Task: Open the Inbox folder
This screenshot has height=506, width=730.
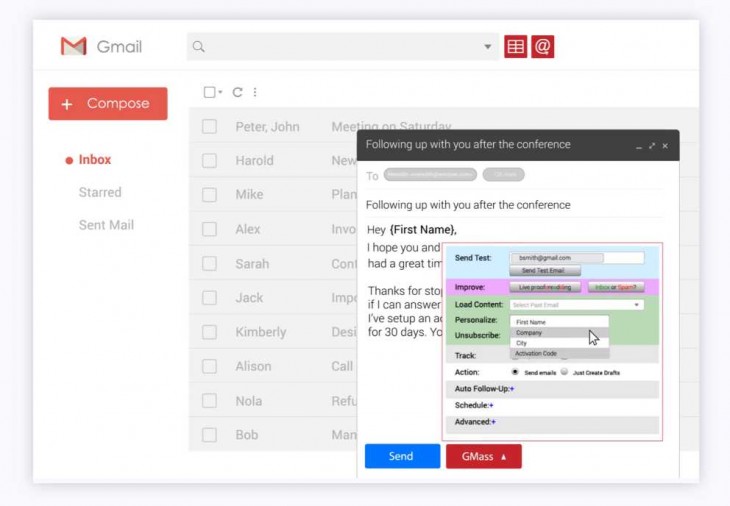Action: (95, 160)
